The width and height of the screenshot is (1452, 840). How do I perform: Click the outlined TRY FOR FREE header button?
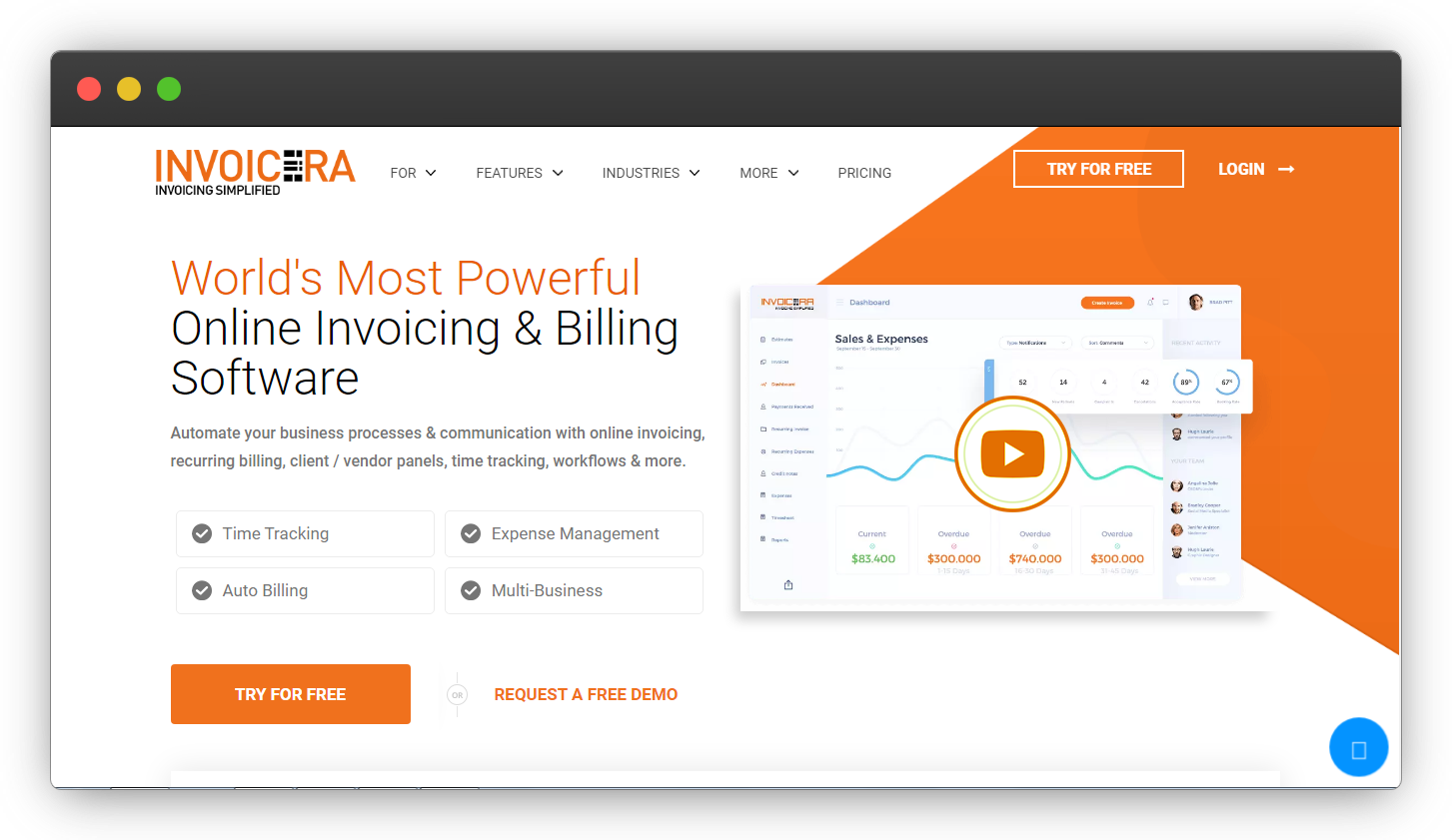click(1098, 169)
